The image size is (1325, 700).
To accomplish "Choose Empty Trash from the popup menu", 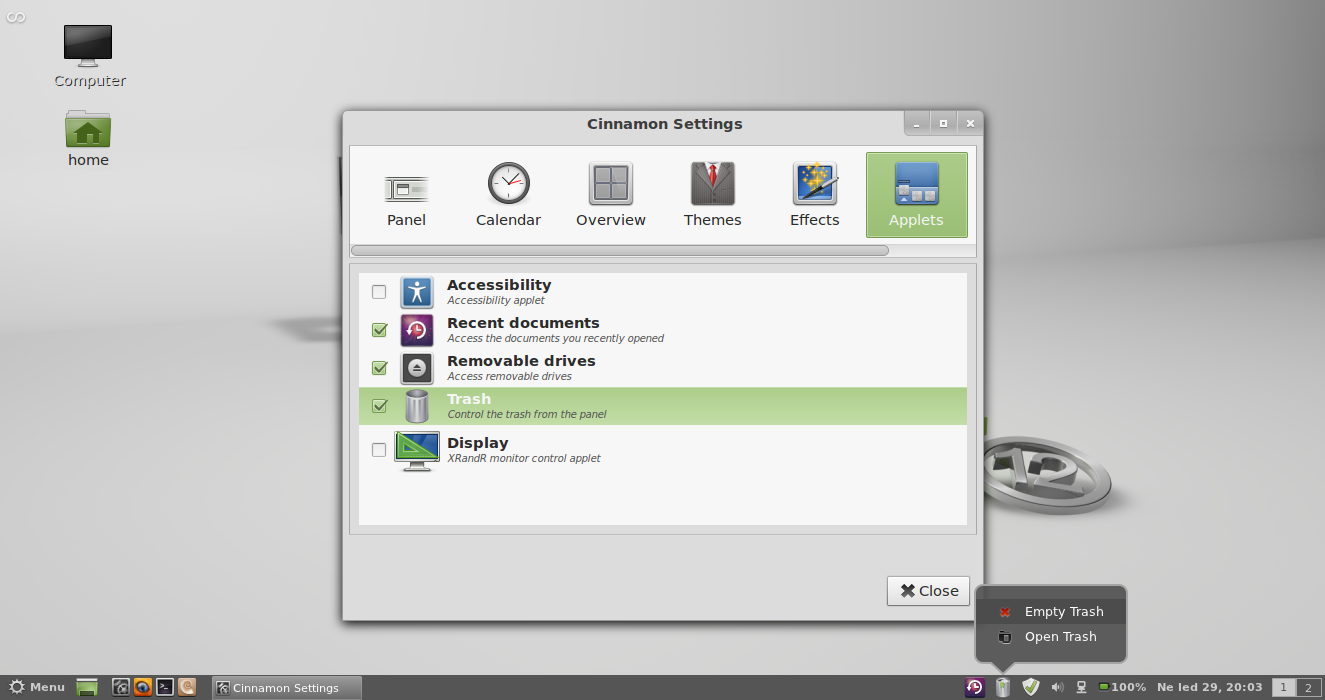I will (x=1051, y=612).
